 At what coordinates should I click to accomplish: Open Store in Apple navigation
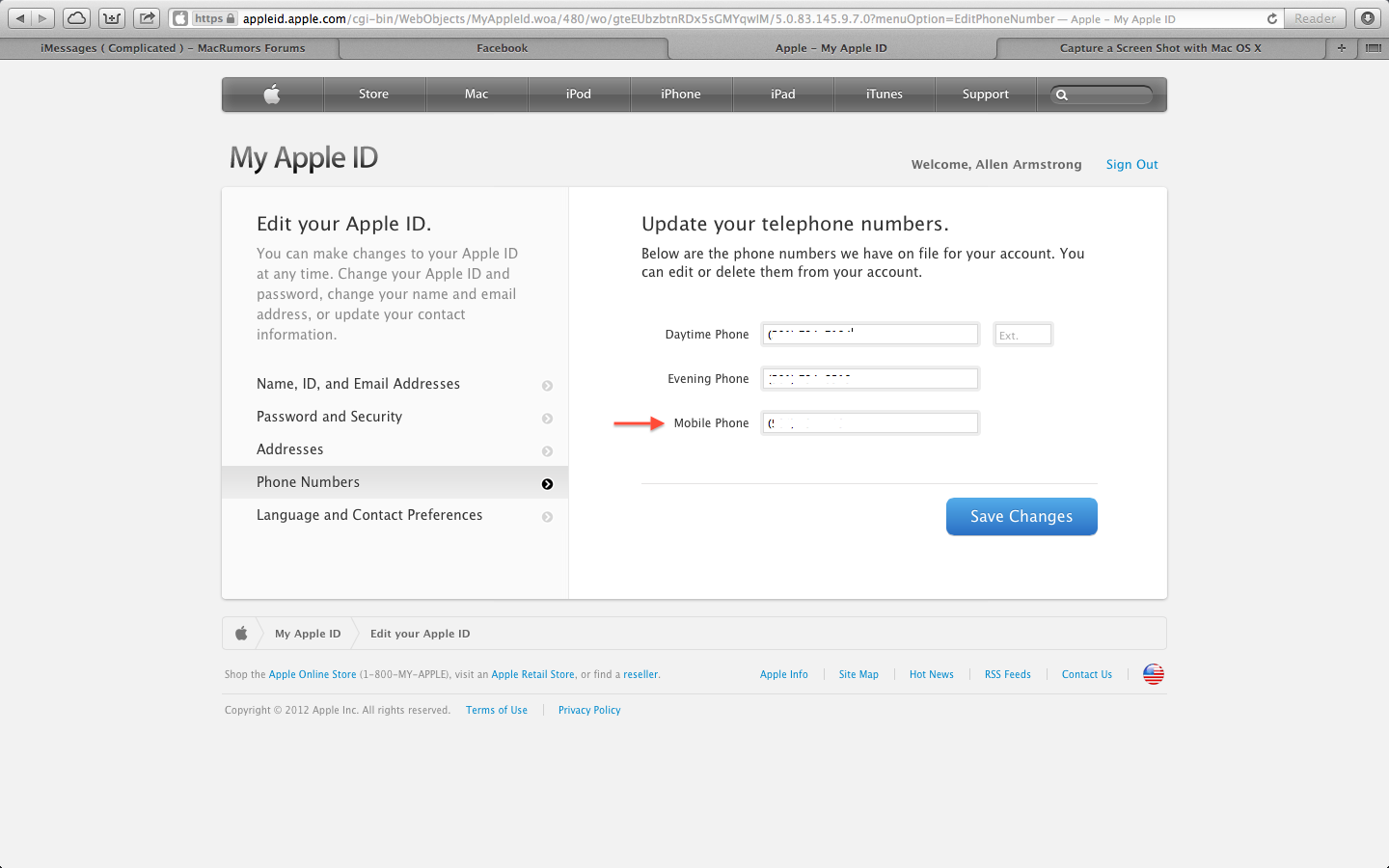click(x=374, y=94)
